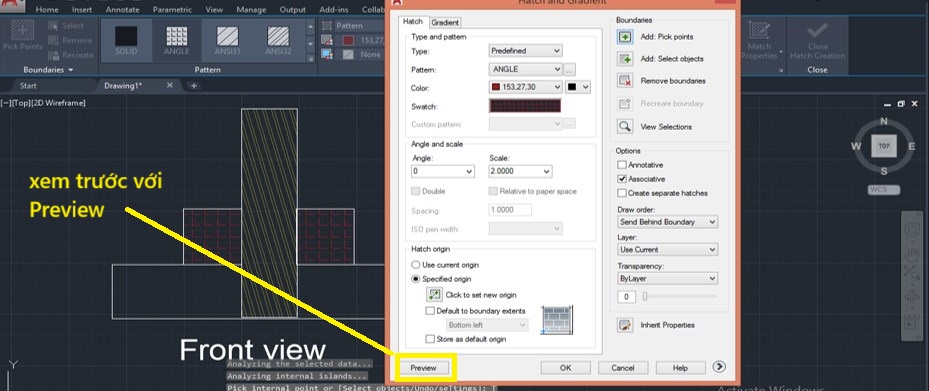The height and width of the screenshot is (391, 929).
Task: Open the Output ribbon tab
Action: coord(293,9)
